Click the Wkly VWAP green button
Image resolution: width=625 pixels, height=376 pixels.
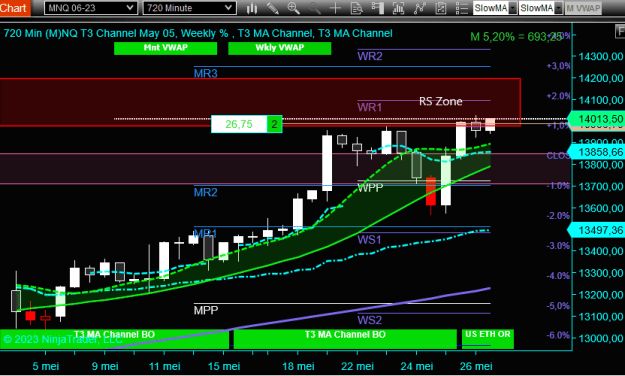[279, 48]
